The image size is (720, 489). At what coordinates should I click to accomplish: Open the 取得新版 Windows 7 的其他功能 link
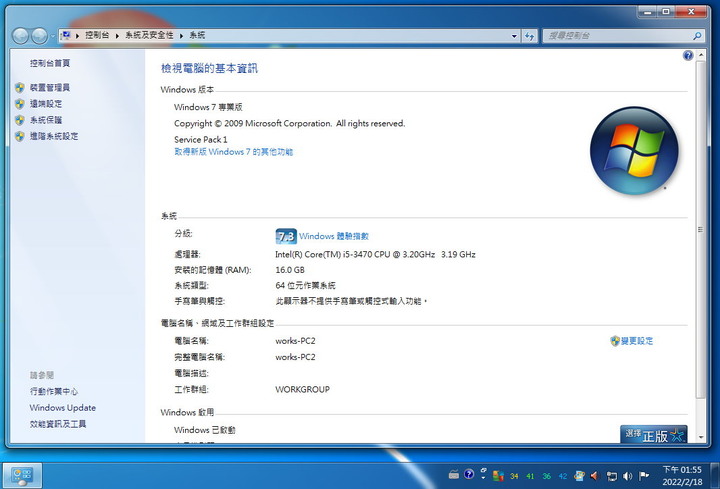point(233,152)
